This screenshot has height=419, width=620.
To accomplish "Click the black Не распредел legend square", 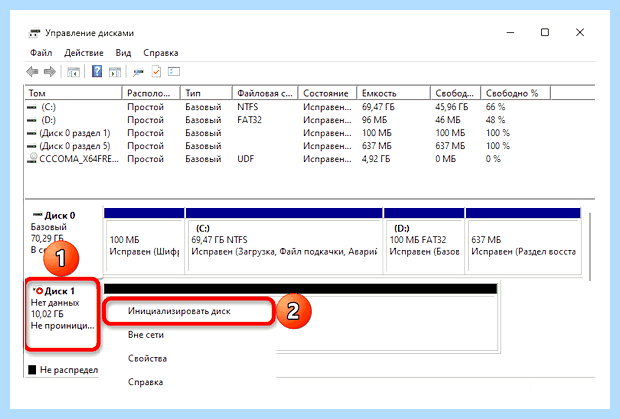I will 32,370.
